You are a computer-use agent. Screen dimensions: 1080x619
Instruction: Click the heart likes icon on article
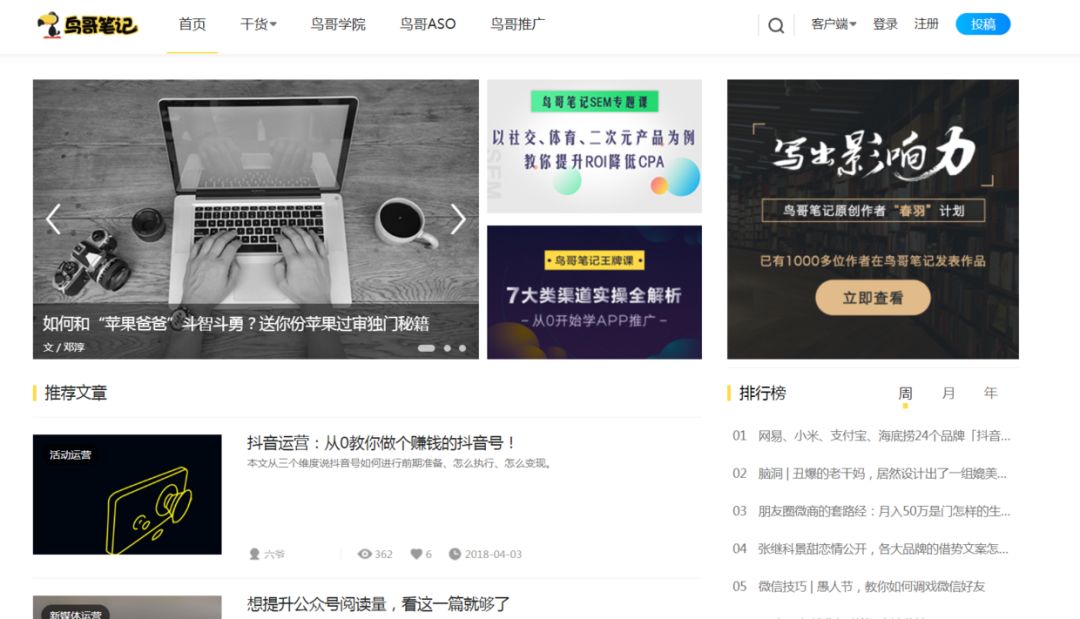tap(416, 554)
